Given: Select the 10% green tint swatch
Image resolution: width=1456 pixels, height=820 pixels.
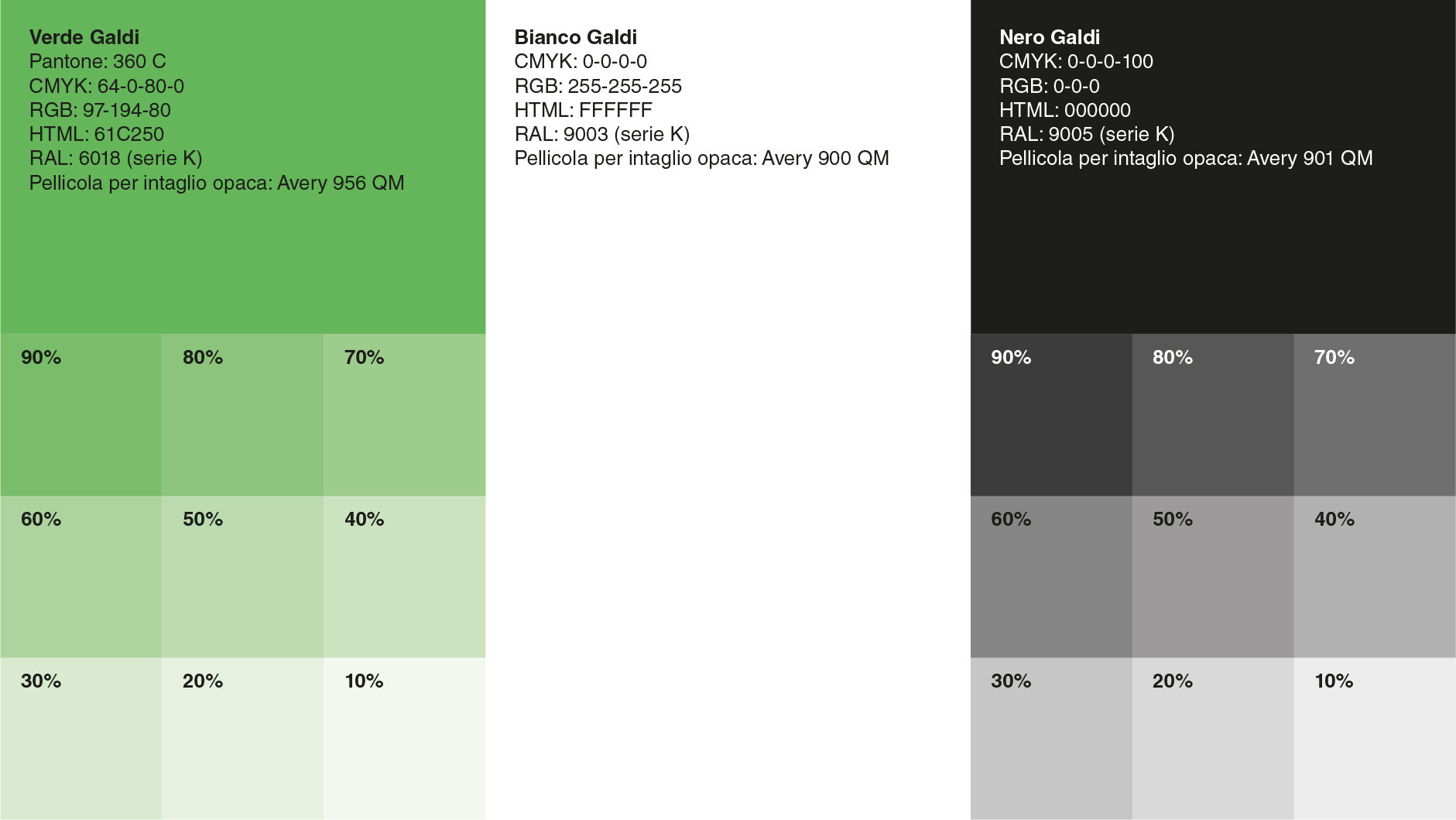Looking at the screenshot, I should point(404,739).
